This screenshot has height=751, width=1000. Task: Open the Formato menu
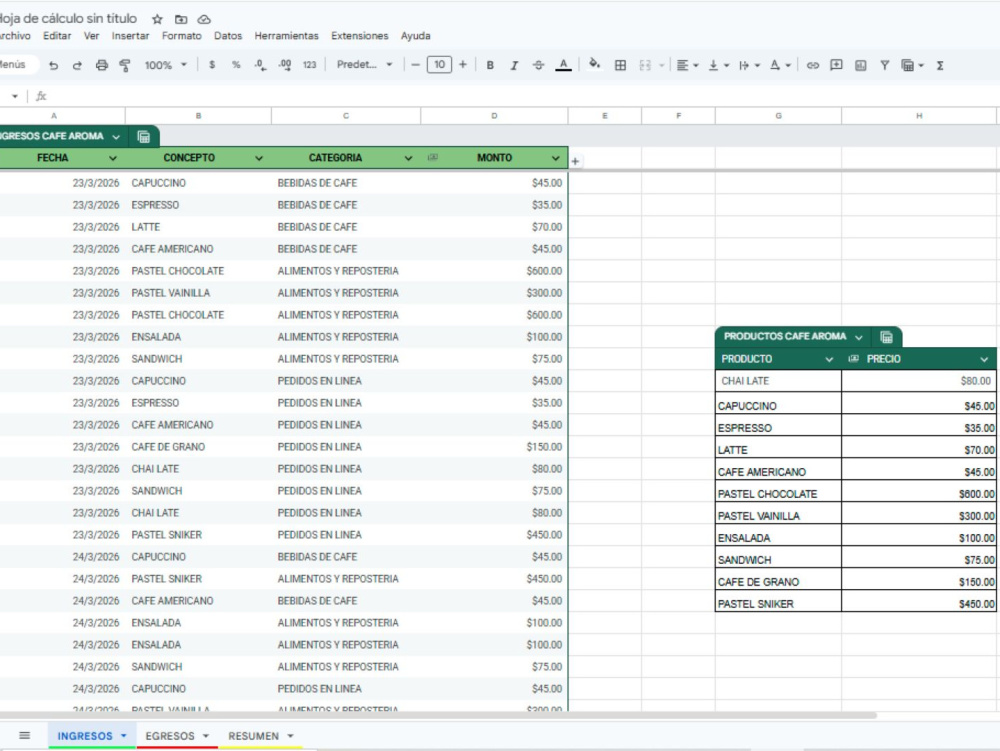(x=181, y=36)
